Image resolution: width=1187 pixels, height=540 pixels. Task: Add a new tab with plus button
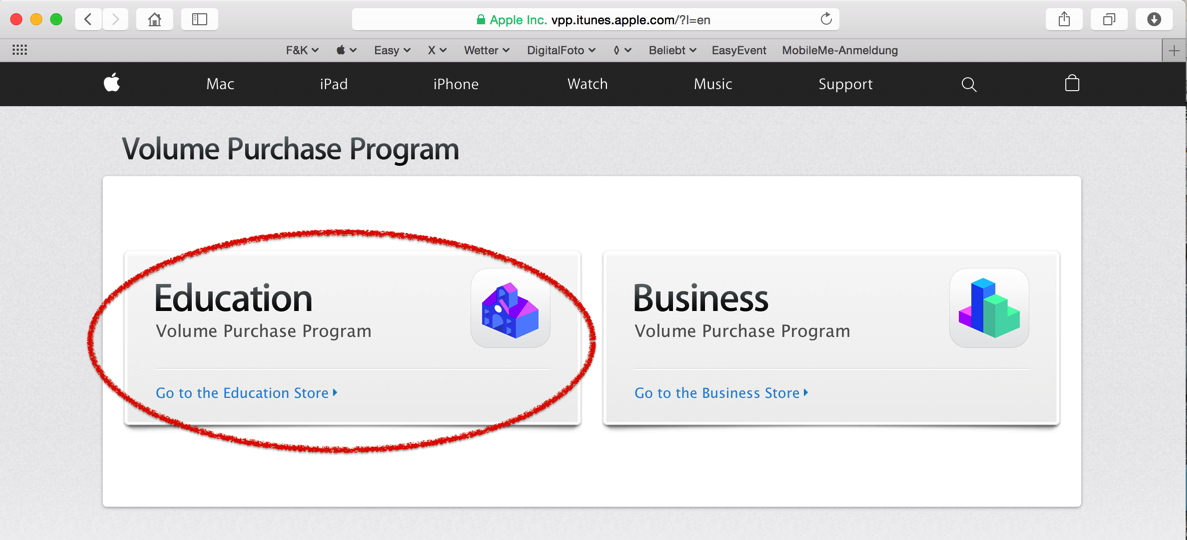tap(1174, 51)
